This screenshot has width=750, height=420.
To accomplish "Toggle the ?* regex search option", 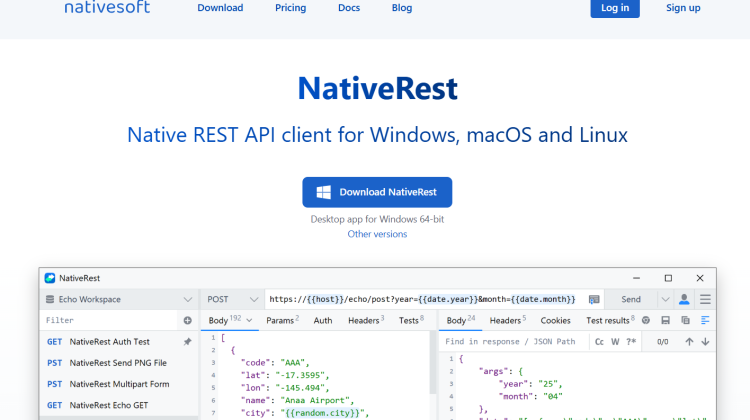I will coord(631,342).
